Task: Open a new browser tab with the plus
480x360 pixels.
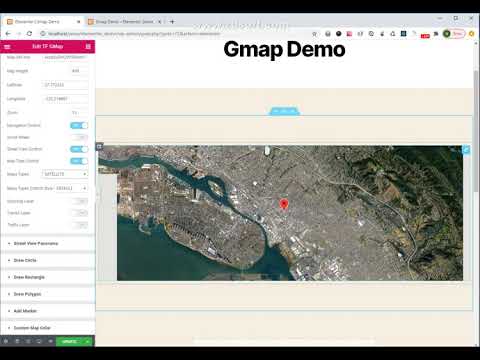Action: click(172, 22)
